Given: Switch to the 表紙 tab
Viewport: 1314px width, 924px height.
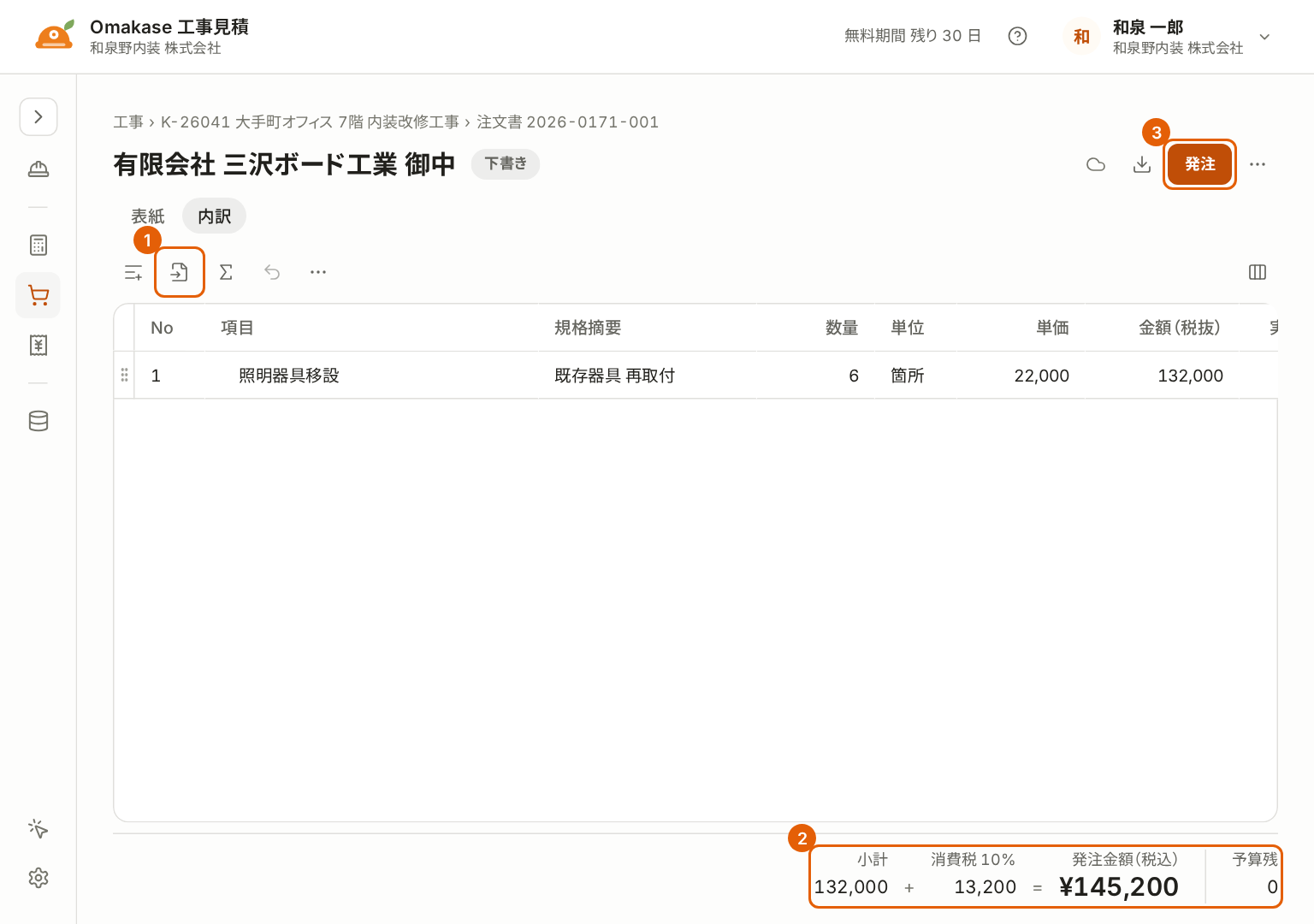Looking at the screenshot, I should coord(148,216).
